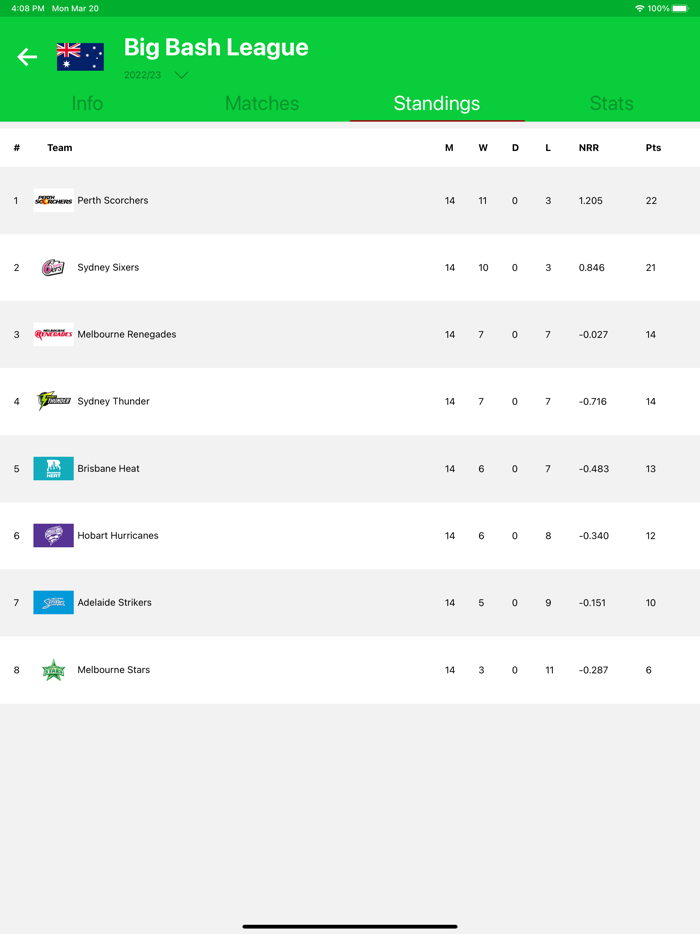The height and width of the screenshot is (934, 700).
Task: Open the Stats tab
Action: [611, 103]
